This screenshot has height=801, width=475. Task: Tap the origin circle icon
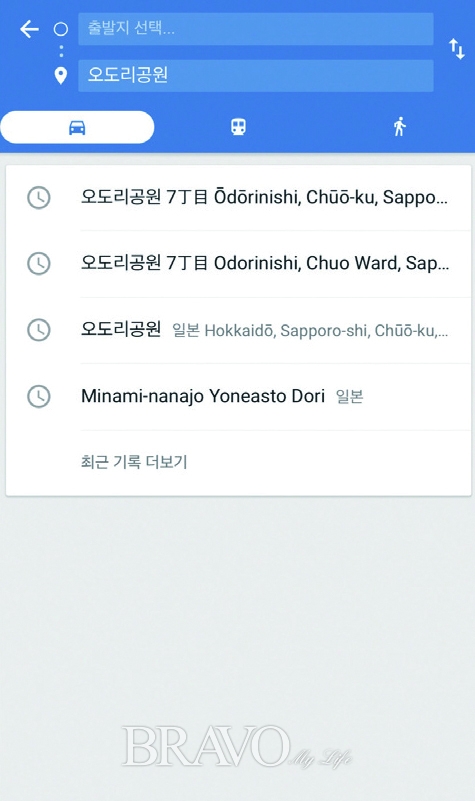[x=61, y=29]
